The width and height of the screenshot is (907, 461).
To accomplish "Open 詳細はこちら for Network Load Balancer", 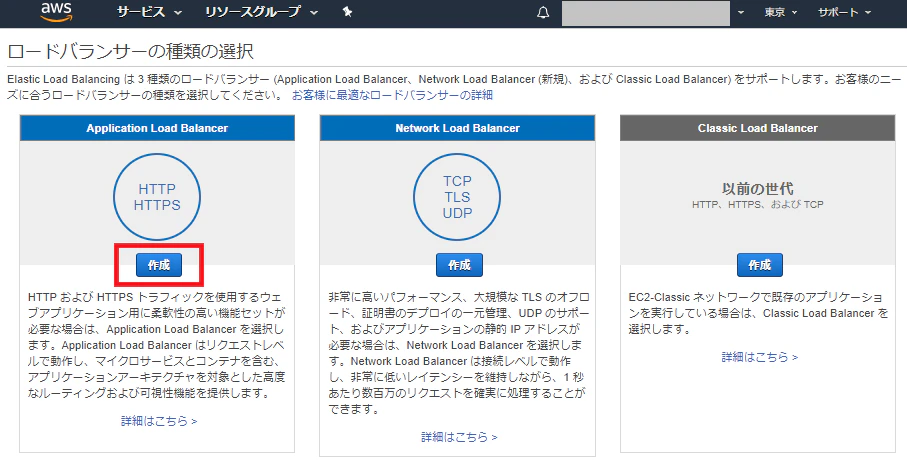I will pos(459,437).
